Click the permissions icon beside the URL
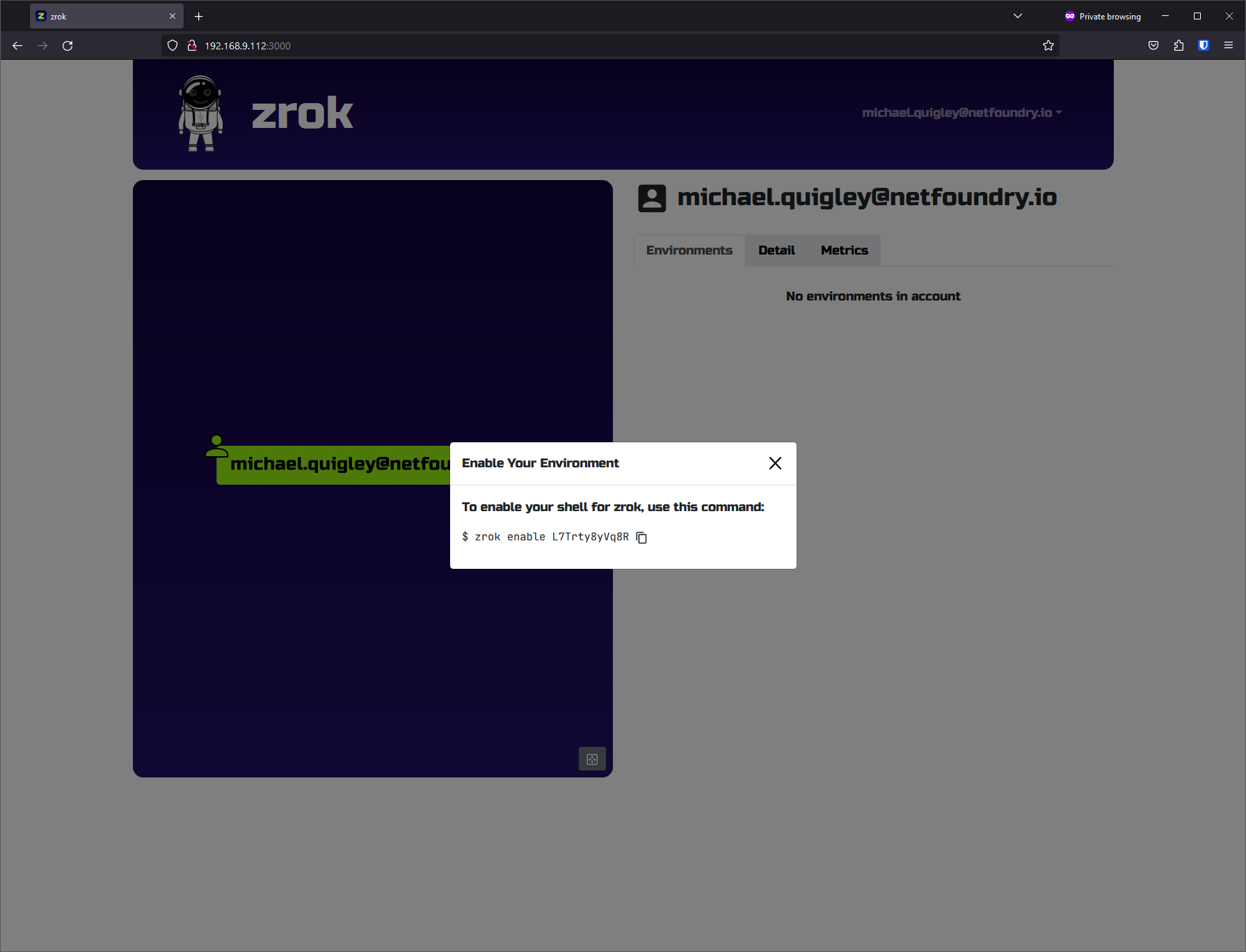The image size is (1246, 952). 191,45
